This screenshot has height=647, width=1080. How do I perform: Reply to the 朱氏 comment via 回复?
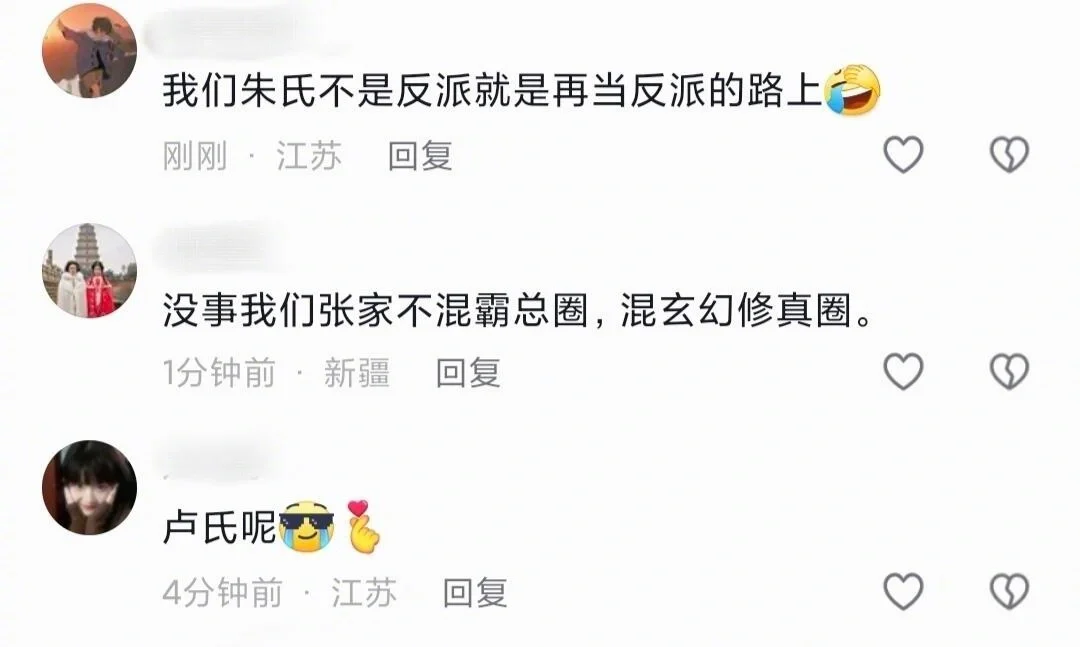[x=419, y=156]
